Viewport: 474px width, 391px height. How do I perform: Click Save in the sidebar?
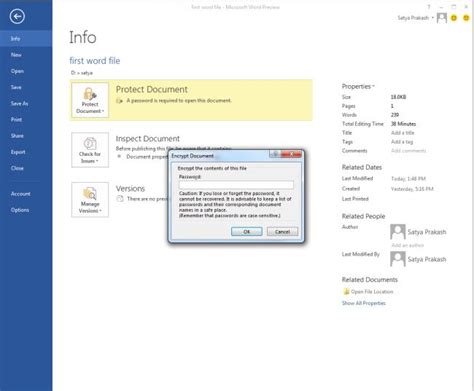point(26,87)
